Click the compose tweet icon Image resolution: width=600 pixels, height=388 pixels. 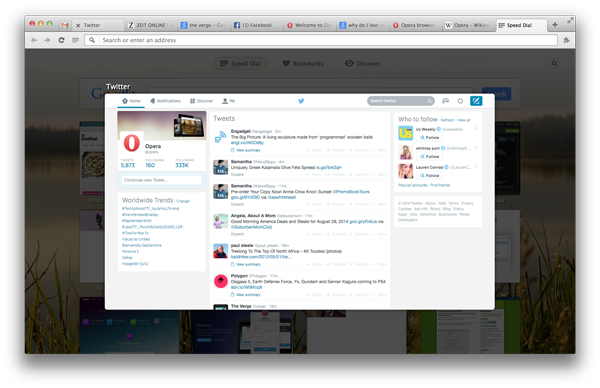click(476, 101)
